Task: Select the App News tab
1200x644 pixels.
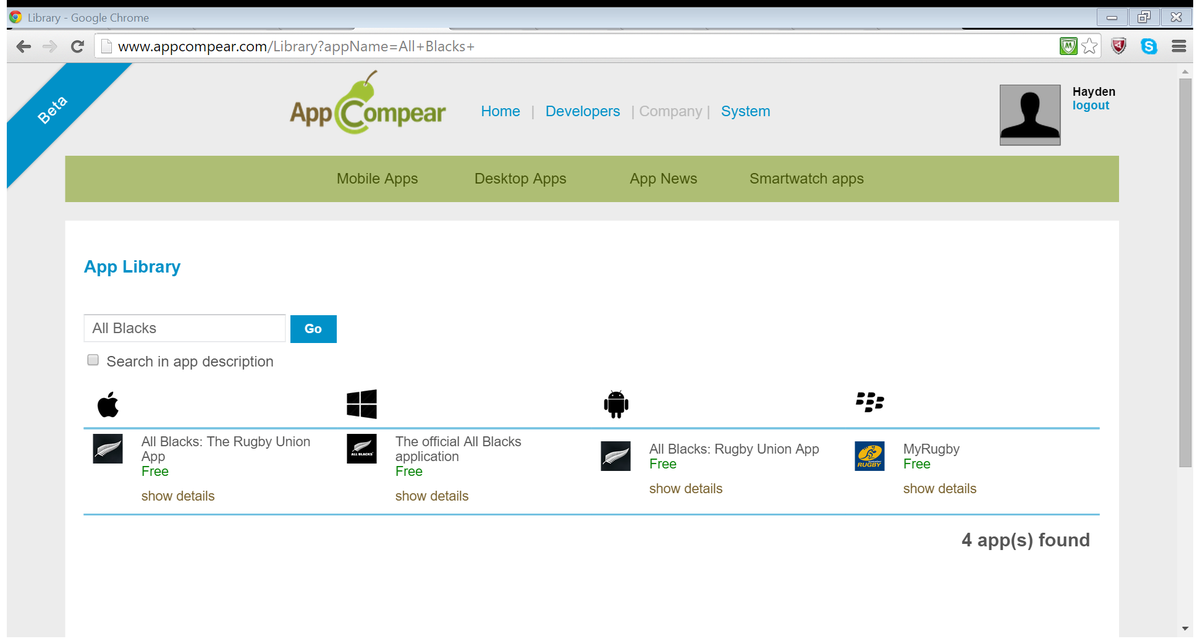Action: click(x=663, y=178)
